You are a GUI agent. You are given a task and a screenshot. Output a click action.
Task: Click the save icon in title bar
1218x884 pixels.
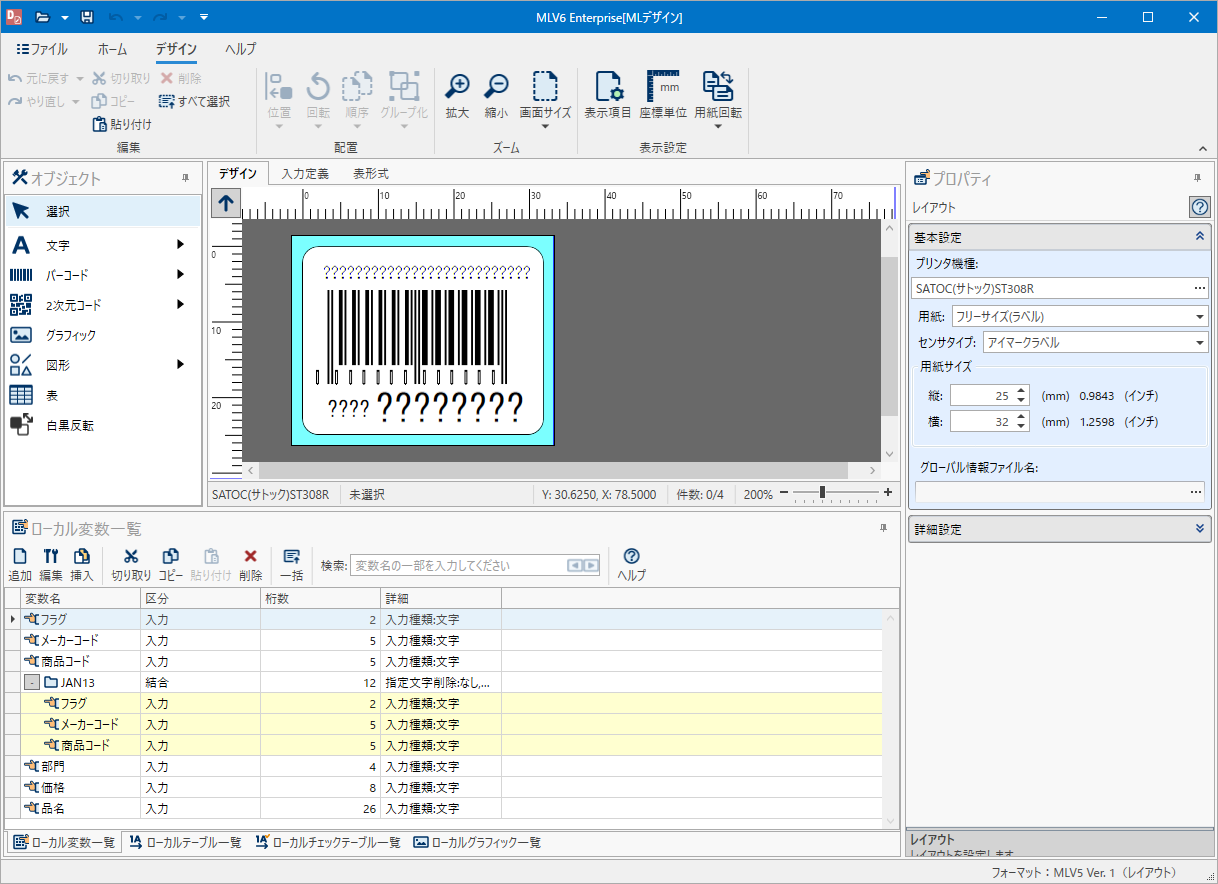pyautogui.click(x=87, y=17)
